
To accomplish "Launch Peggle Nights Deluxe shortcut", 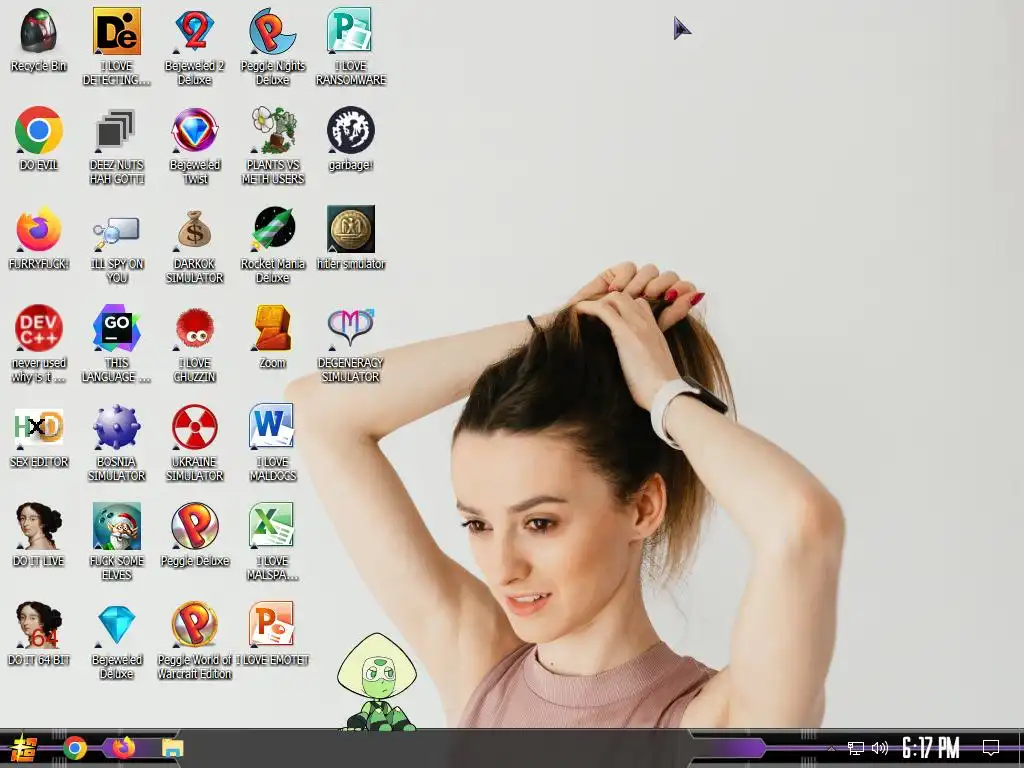I will pyautogui.click(x=272, y=31).
